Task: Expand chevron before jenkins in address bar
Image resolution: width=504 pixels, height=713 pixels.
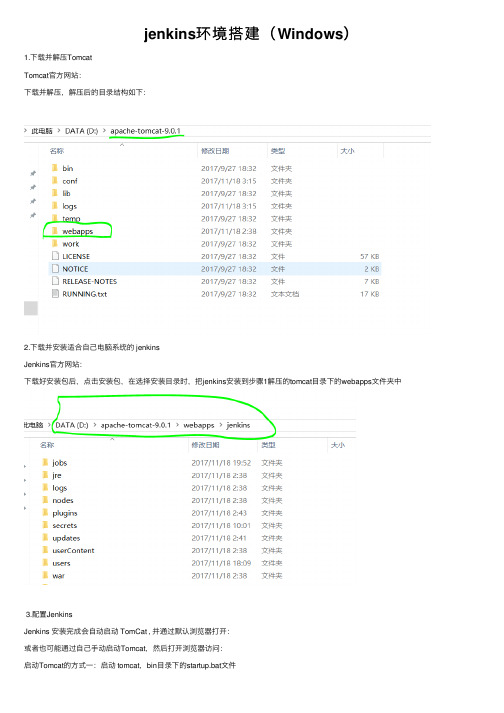Action: [x=221, y=425]
